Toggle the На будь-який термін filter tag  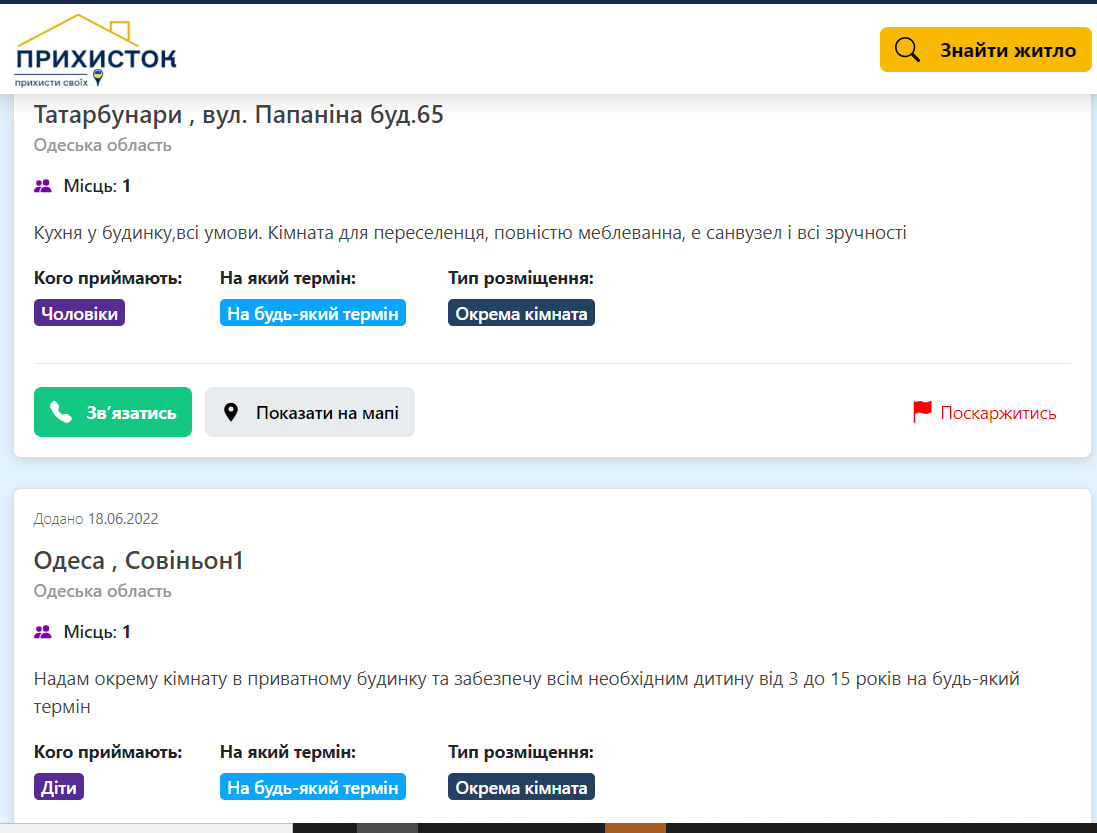pos(312,312)
